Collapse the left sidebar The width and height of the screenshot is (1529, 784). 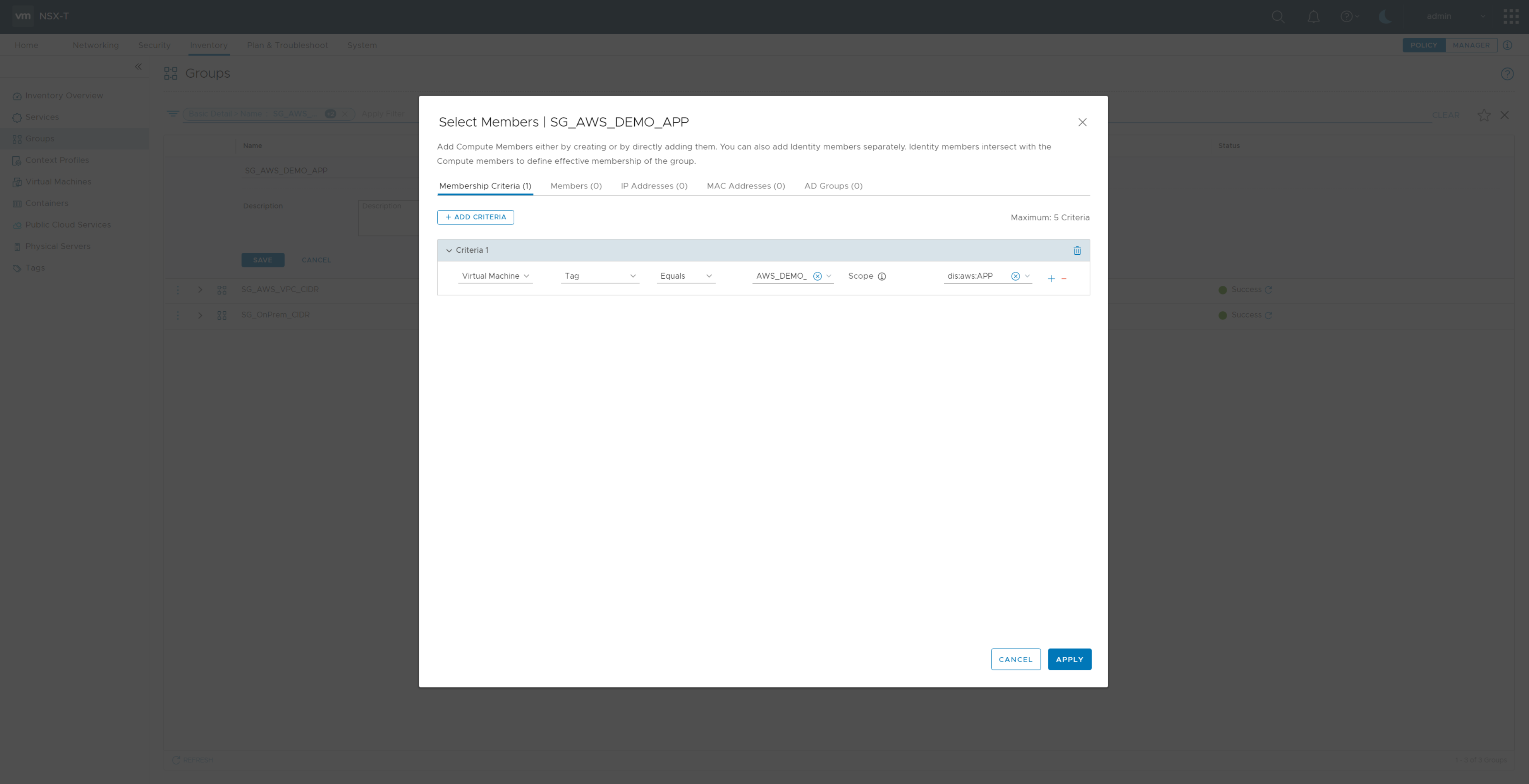(138, 67)
